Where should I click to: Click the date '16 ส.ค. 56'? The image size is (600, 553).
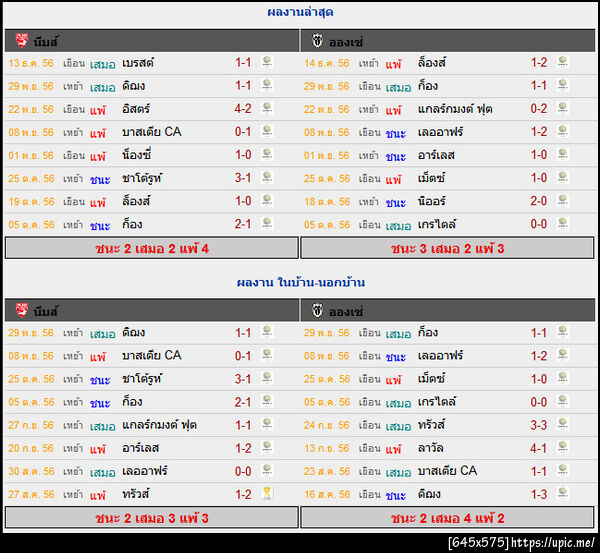click(x=327, y=494)
